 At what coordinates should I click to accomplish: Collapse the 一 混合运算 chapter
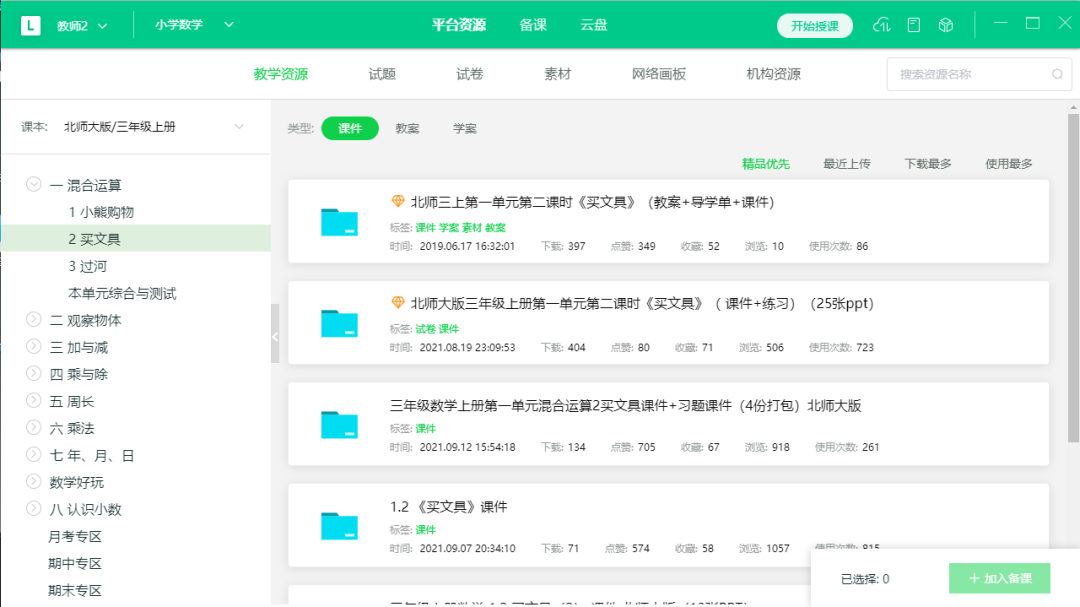point(33,184)
